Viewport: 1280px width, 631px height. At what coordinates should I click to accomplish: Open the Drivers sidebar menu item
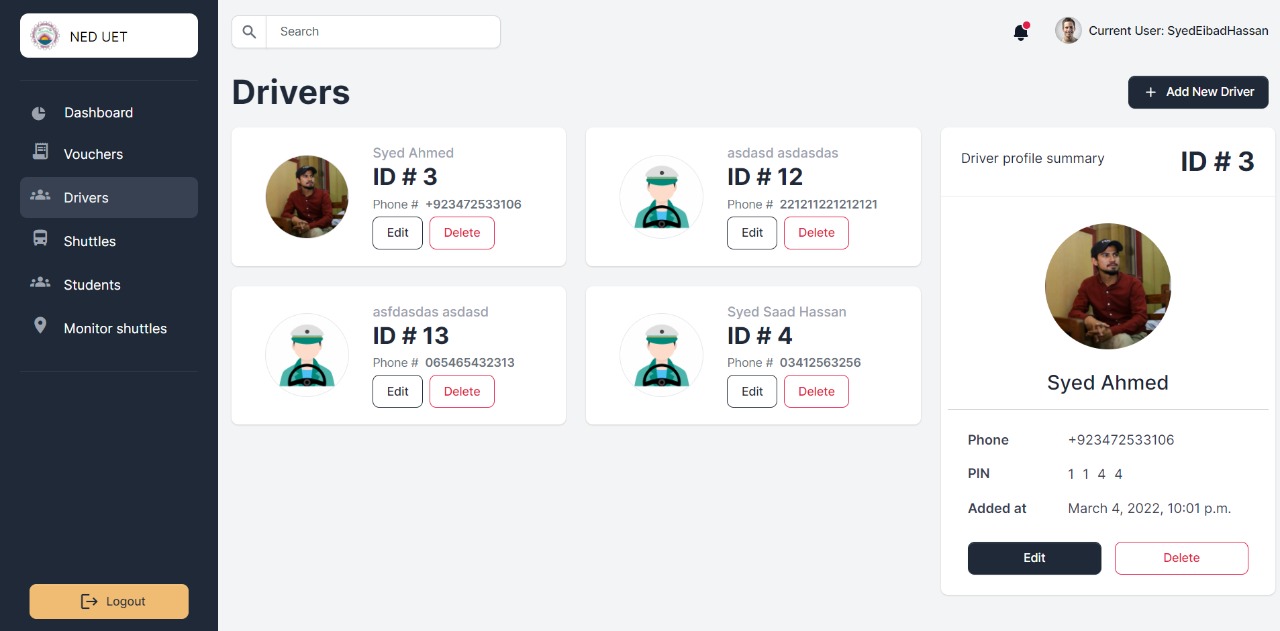[x=109, y=197]
